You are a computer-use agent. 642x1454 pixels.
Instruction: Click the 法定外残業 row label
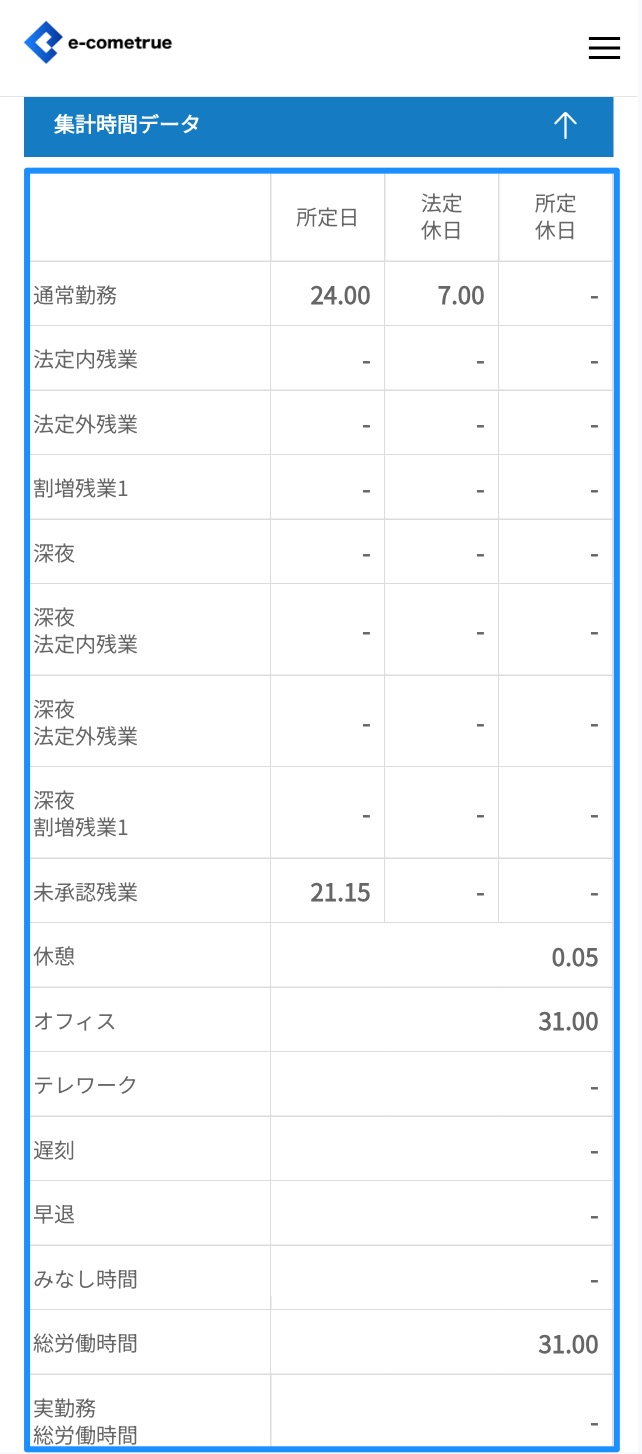click(85, 424)
